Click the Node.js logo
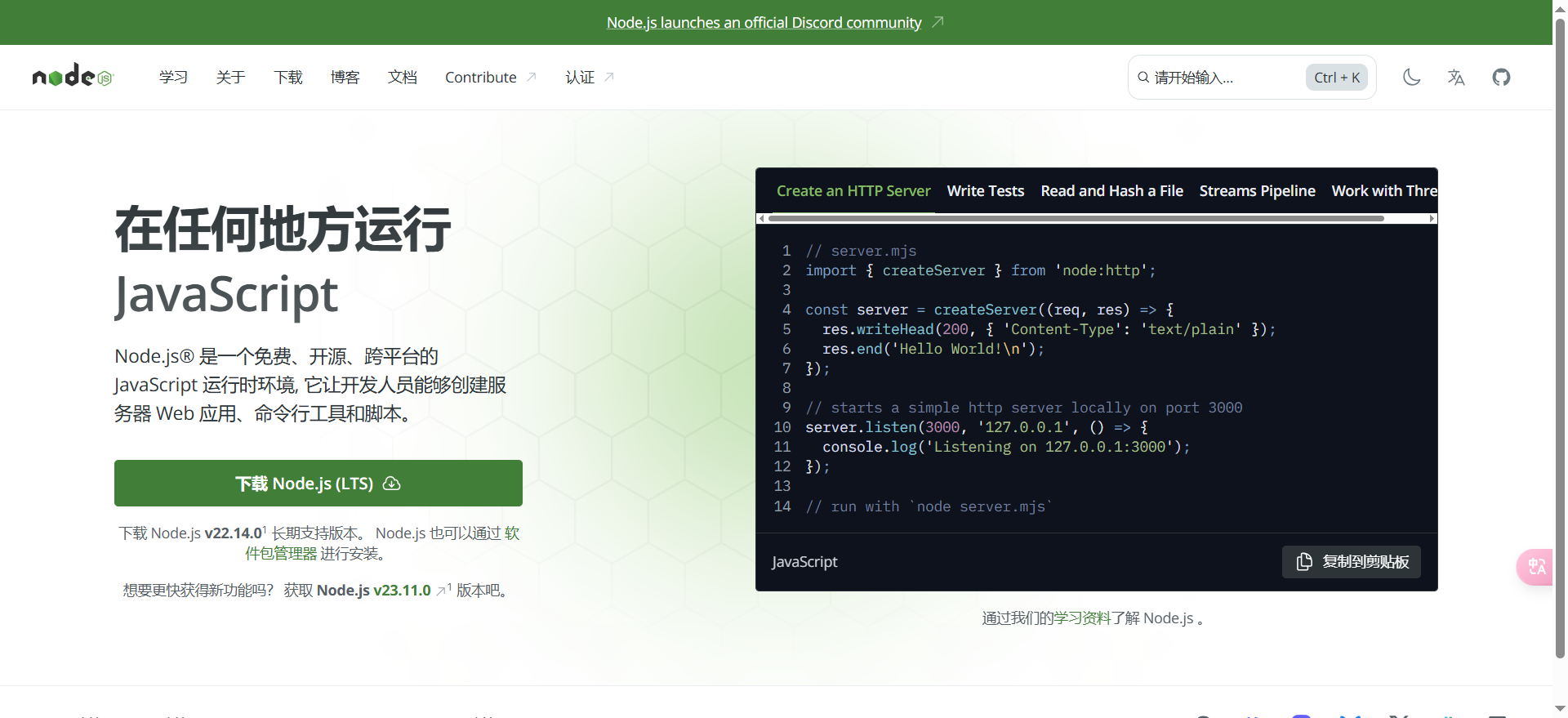The image size is (1568, 718). pyautogui.click(x=73, y=77)
